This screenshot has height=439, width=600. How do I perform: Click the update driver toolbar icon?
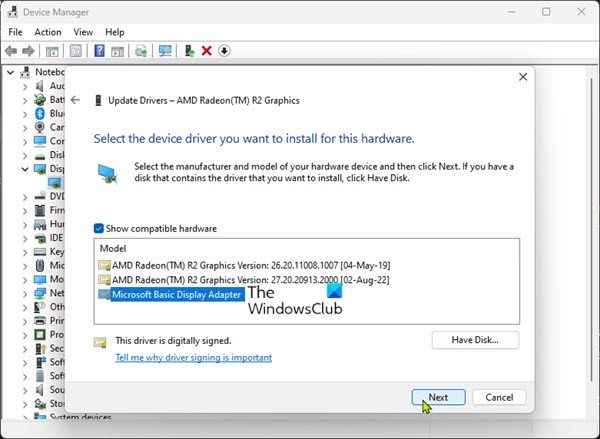coord(188,51)
